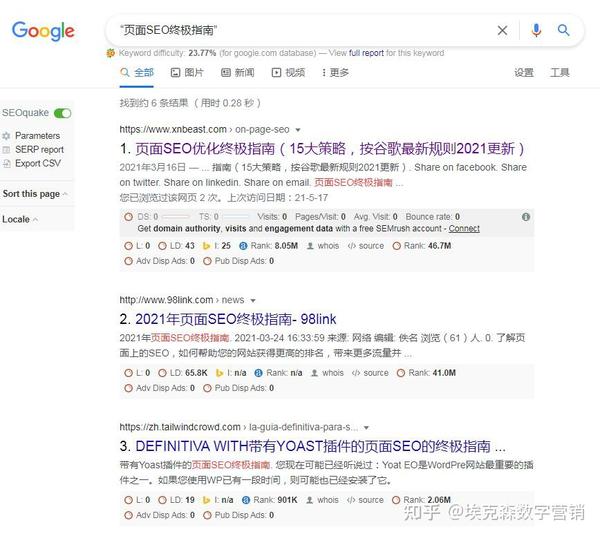Open SEOquake Parameters gear icon
600x536 pixels.
tap(6, 136)
